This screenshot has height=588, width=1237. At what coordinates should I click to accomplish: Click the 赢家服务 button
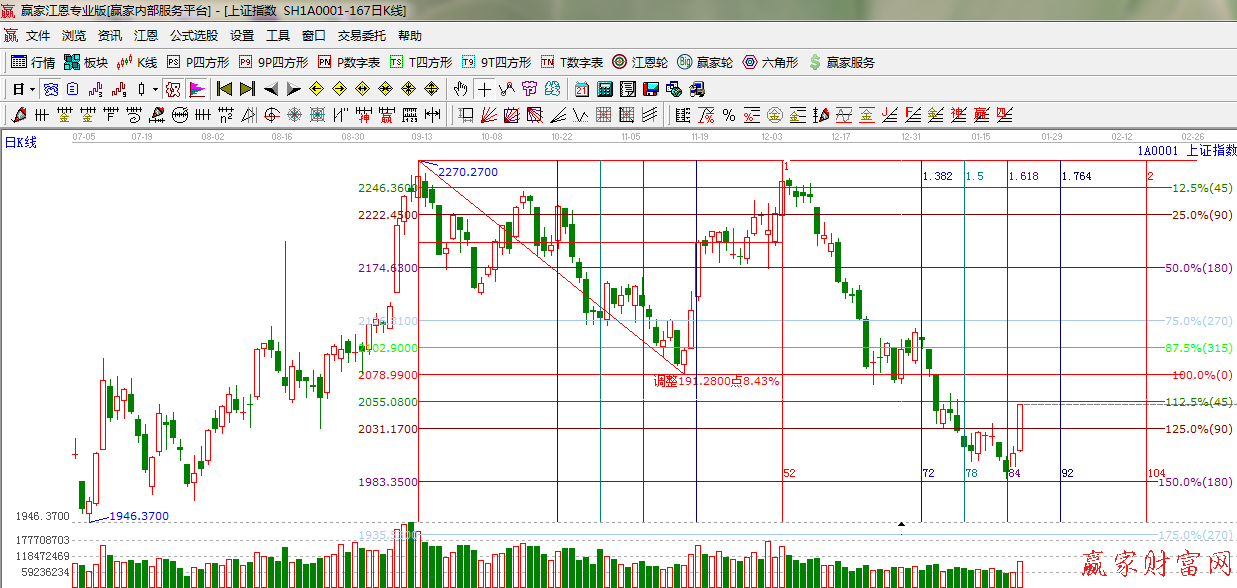[842, 62]
